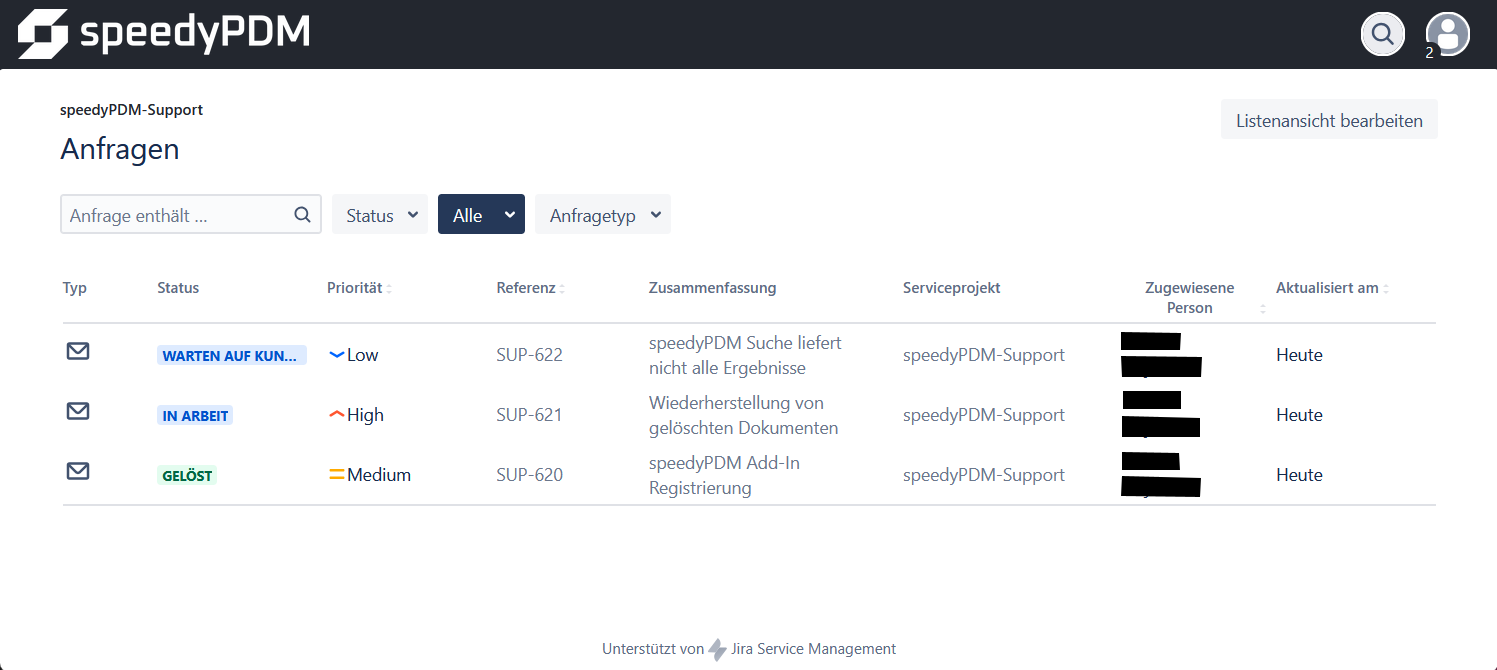Open the user profile avatar menu
Image resolution: width=1497 pixels, height=670 pixels.
click(1447, 34)
